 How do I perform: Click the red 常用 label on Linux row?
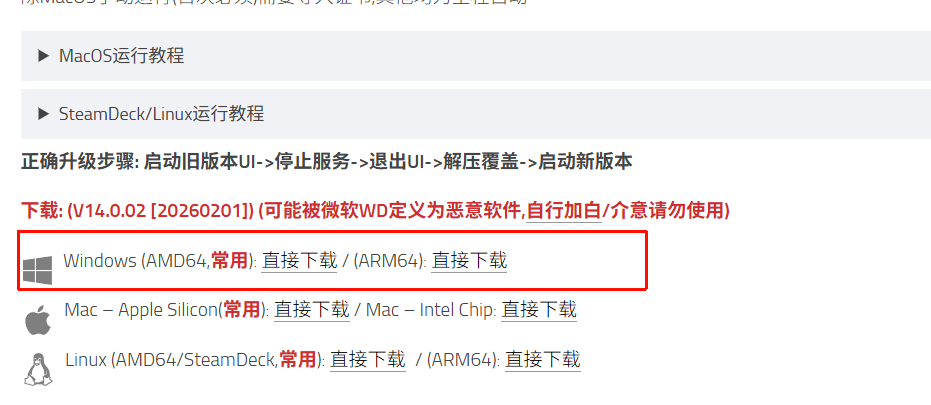pos(297,360)
